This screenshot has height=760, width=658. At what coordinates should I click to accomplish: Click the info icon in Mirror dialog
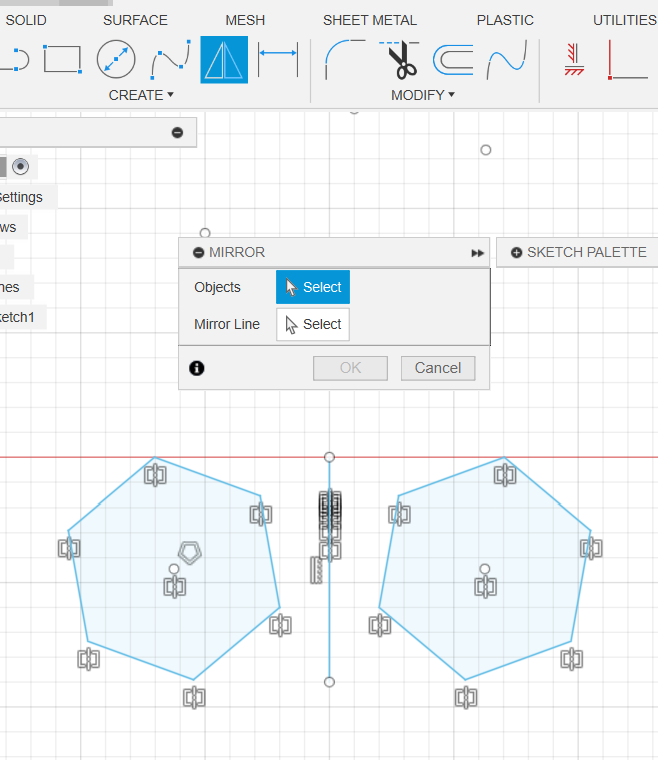pyautogui.click(x=197, y=368)
